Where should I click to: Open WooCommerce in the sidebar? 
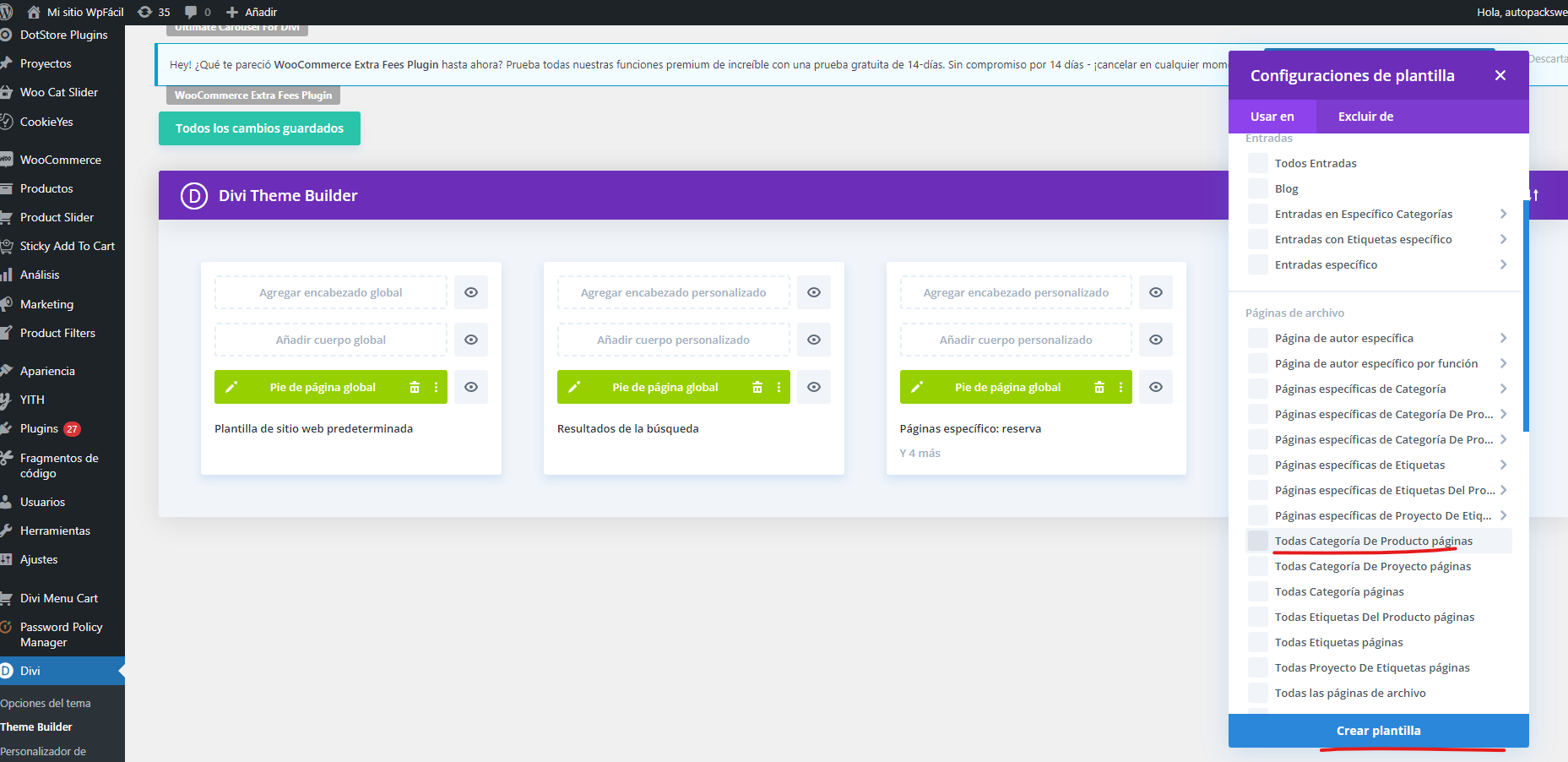(61, 160)
